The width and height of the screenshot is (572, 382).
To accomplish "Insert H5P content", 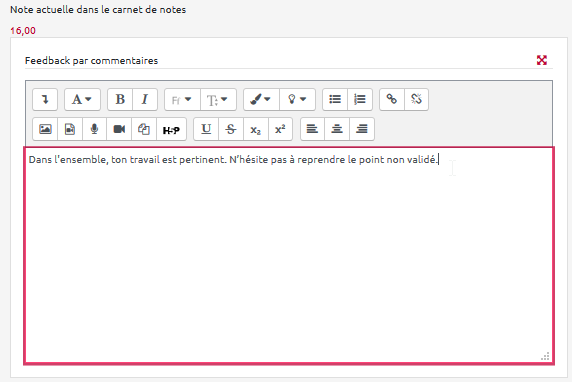I will point(171,129).
